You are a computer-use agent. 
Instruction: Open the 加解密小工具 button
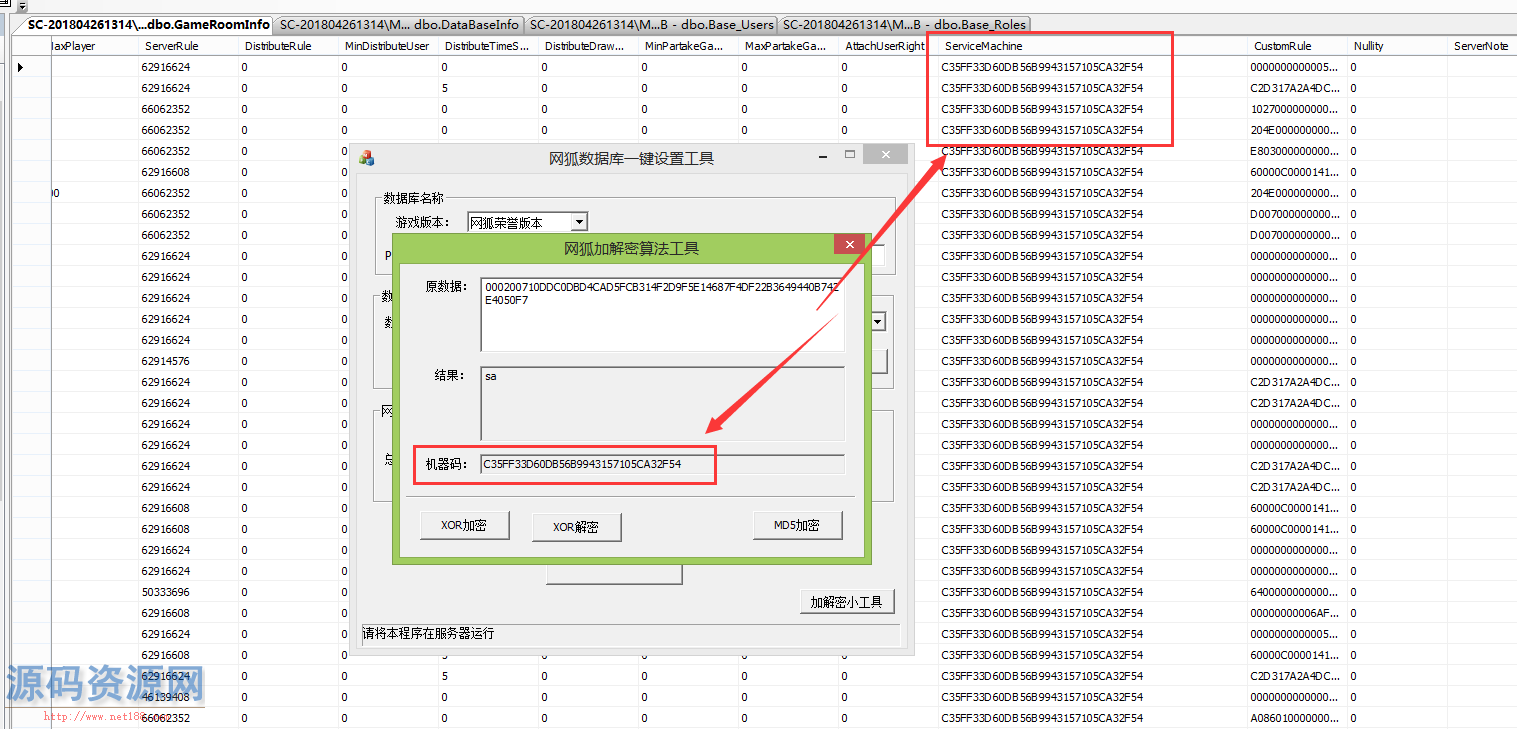[x=846, y=602]
